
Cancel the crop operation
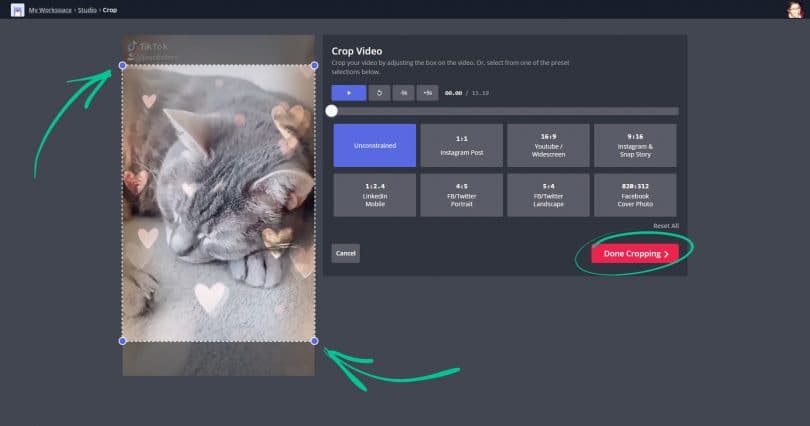tap(346, 253)
